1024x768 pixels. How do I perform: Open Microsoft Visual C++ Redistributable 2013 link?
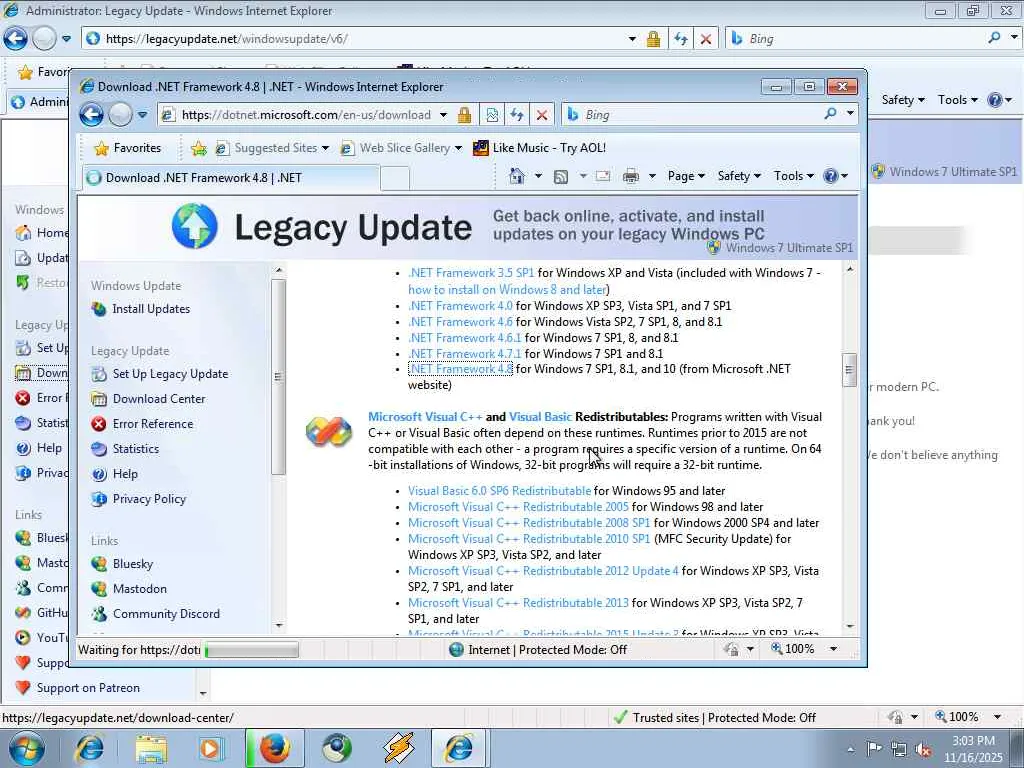pyautogui.click(x=519, y=603)
